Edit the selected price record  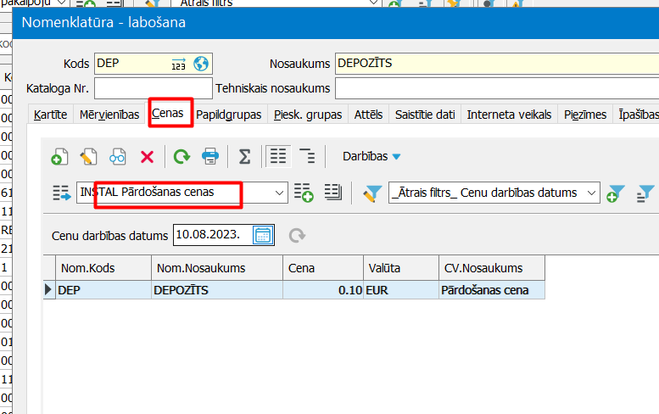pyautogui.click(x=89, y=157)
